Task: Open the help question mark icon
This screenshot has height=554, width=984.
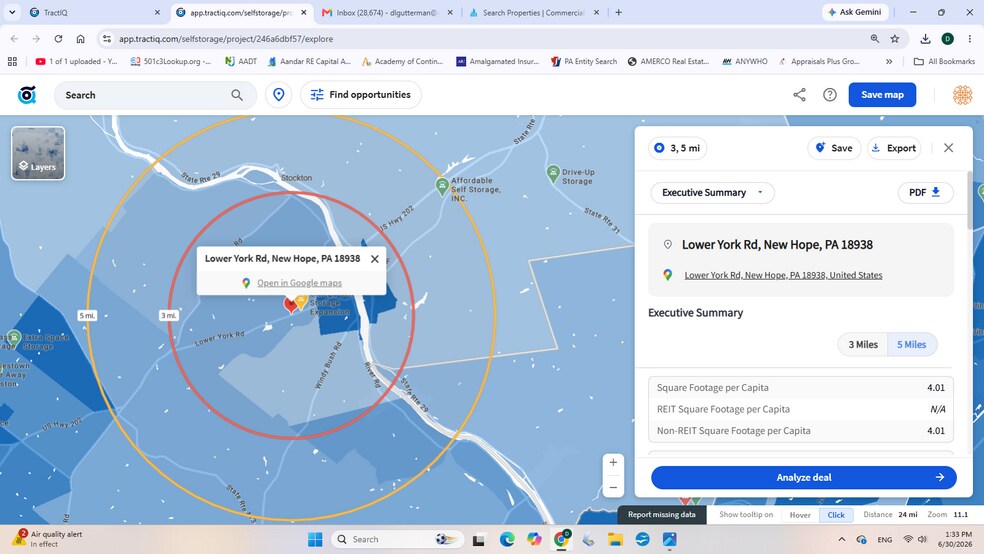Action: coord(830,95)
